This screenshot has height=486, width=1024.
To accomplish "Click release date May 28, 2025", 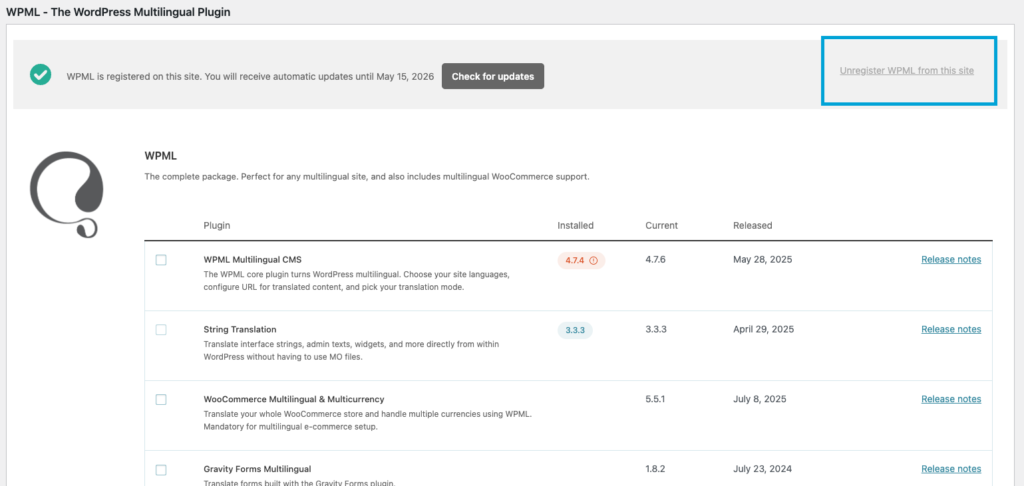I will click(x=762, y=259).
